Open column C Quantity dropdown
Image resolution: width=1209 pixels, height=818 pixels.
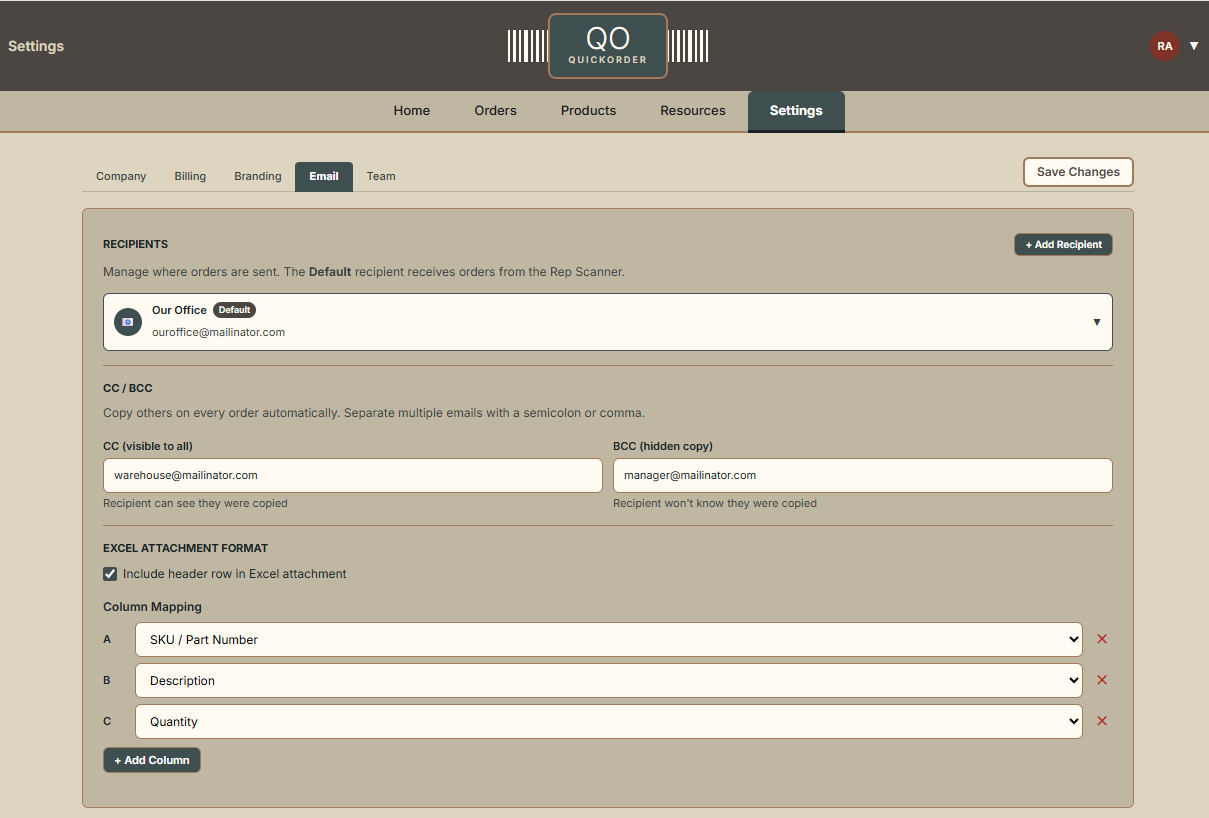608,721
